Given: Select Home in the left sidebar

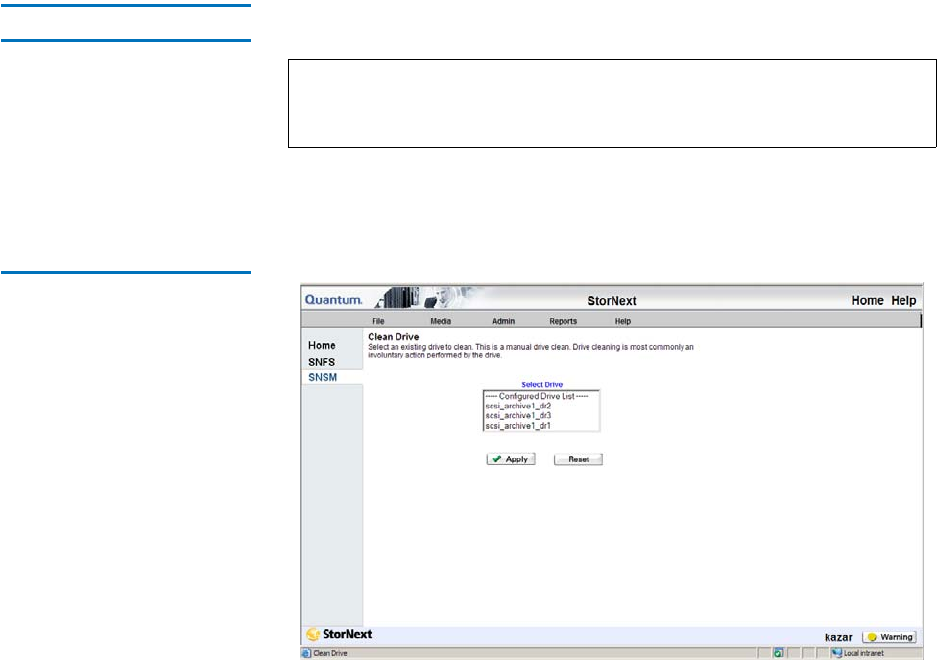Looking at the screenshot, I should tap(321, 346).
